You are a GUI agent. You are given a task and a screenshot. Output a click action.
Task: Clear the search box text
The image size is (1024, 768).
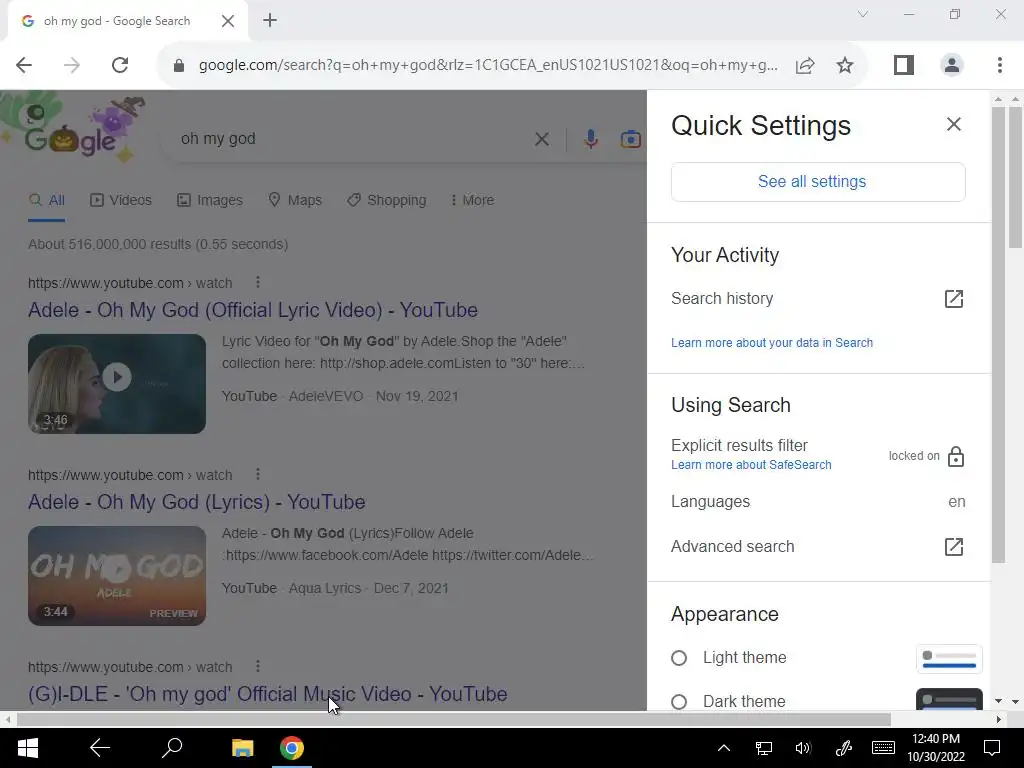coord(541,139)
